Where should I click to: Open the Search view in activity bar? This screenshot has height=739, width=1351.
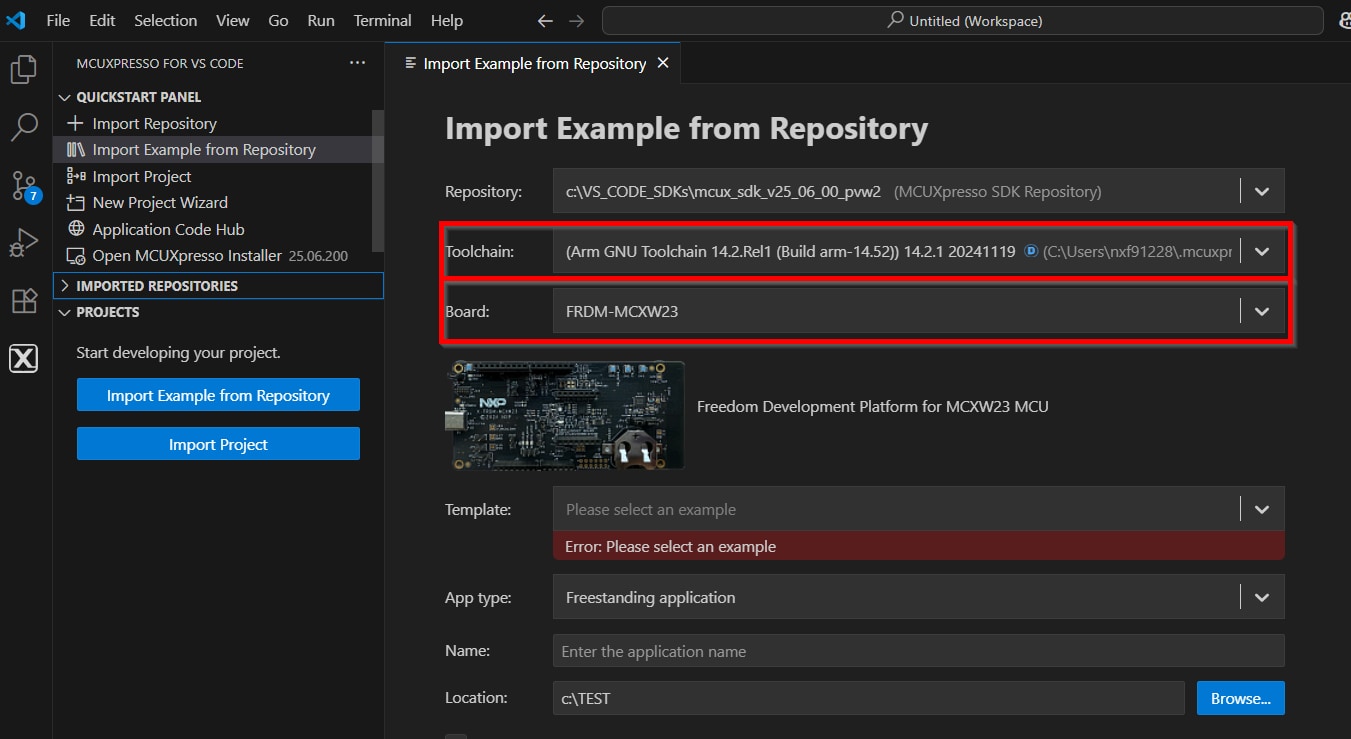point(23,127)
